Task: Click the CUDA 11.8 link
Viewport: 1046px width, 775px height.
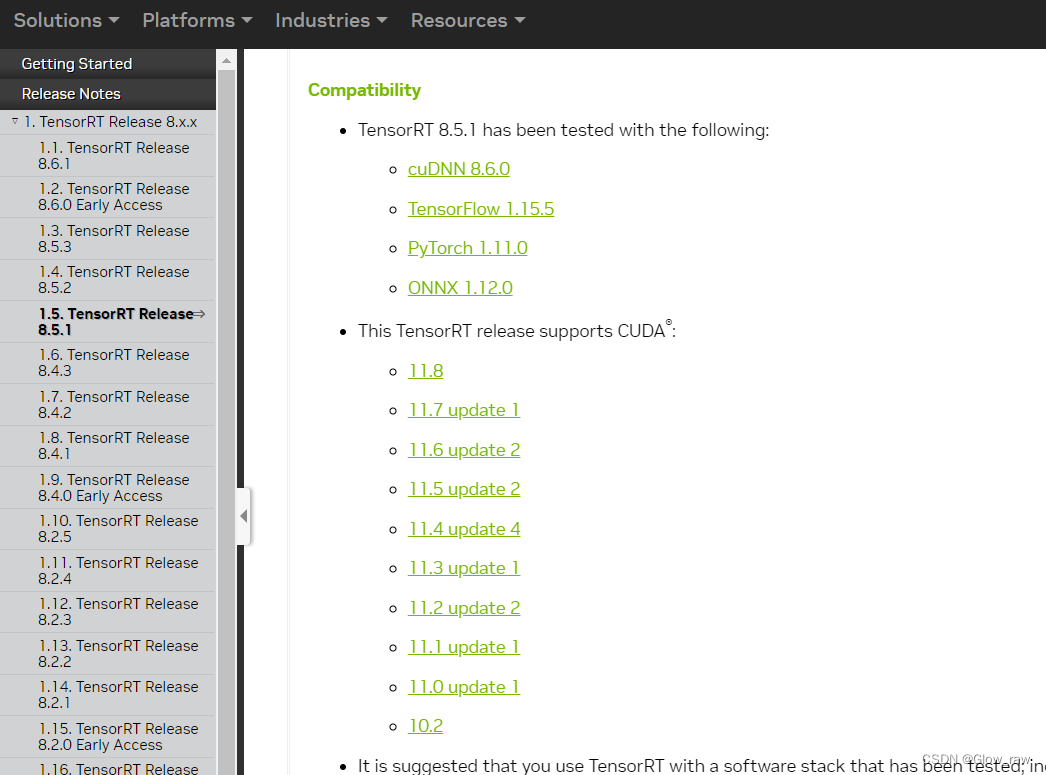Action: coord(426,370)
